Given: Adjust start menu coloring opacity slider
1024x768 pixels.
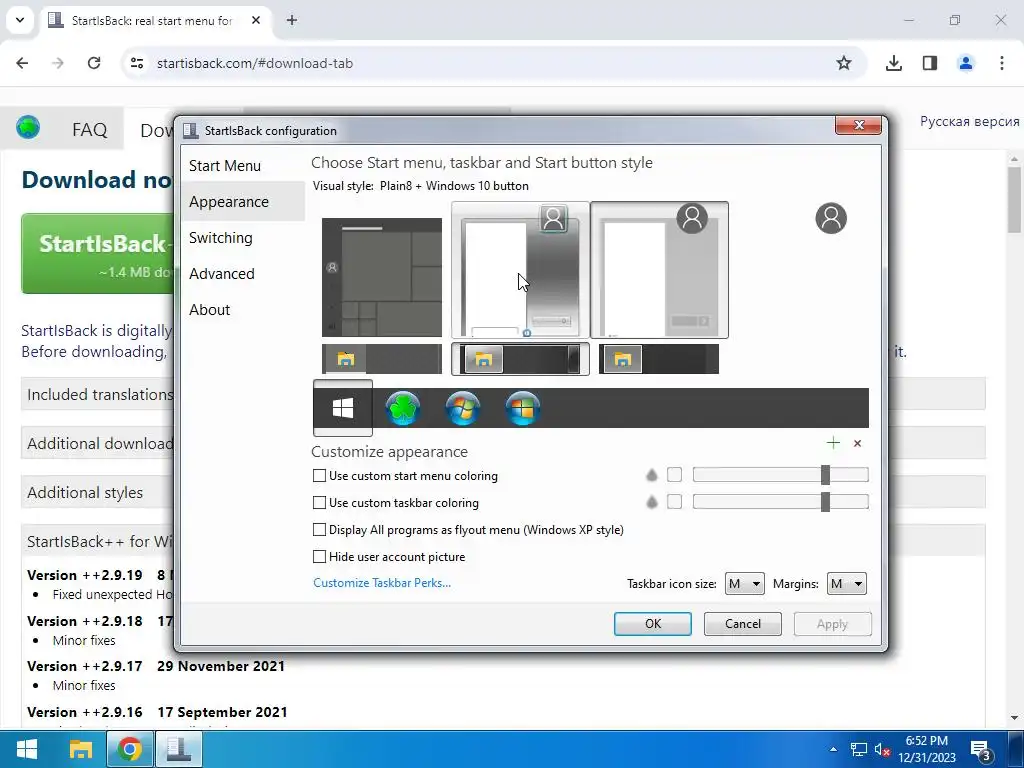Looking at the screenshot, I should (780, 475).
